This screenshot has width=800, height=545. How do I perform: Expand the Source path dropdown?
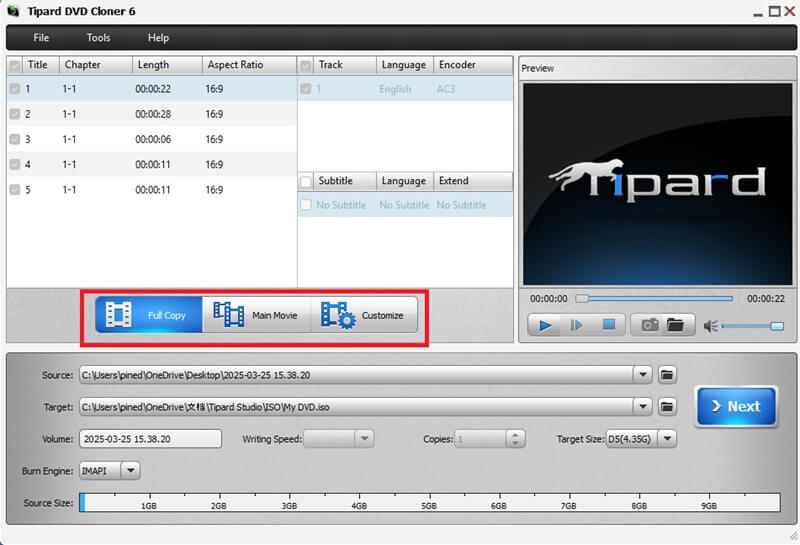643,375
